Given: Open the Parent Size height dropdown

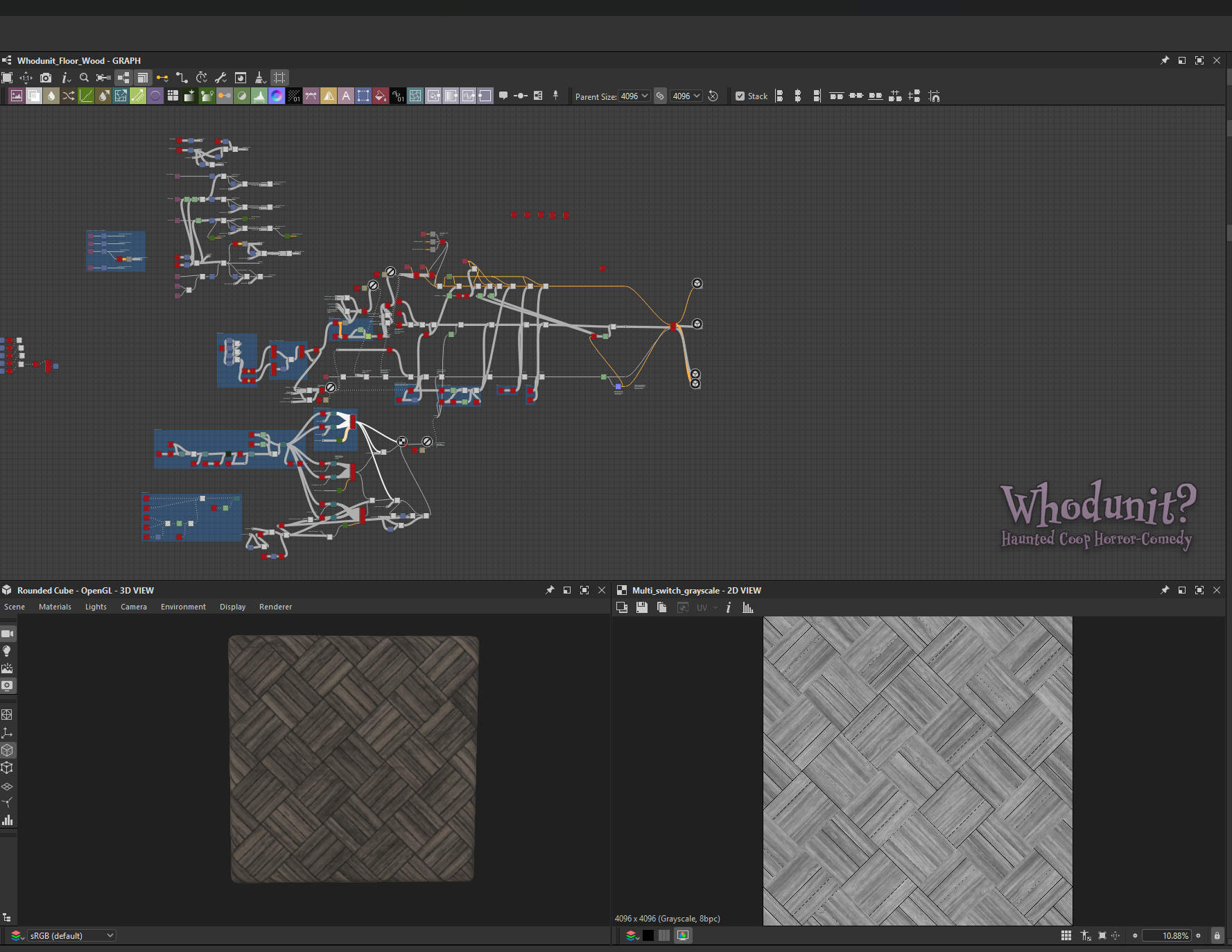Looking at the screenshot, I should click(686, 96).
